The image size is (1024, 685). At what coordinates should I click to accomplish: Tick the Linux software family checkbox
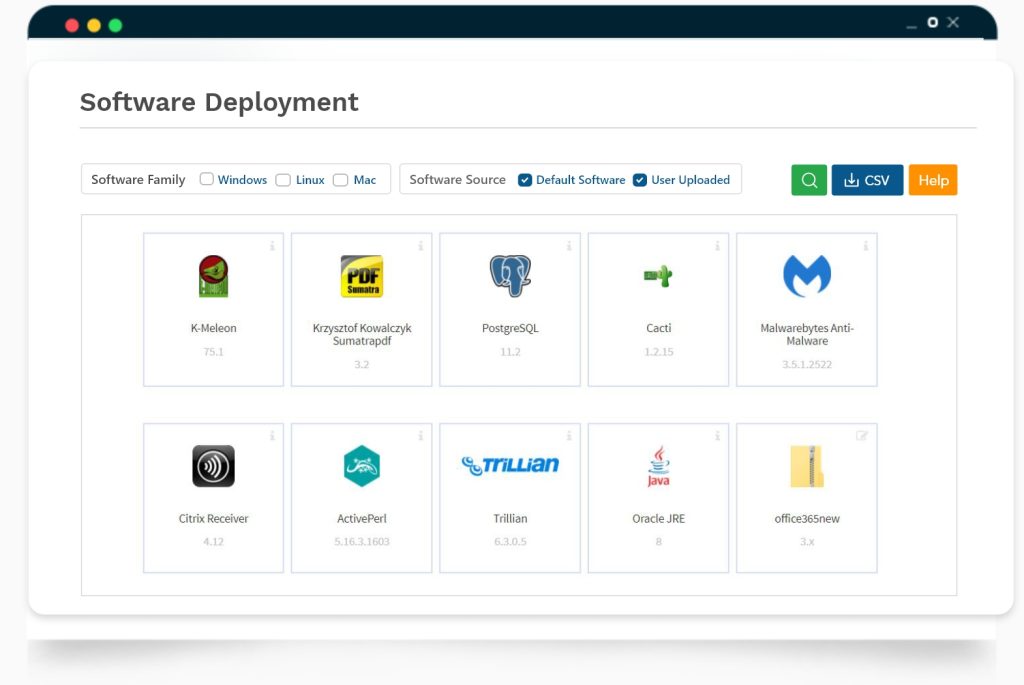point(283,180)
